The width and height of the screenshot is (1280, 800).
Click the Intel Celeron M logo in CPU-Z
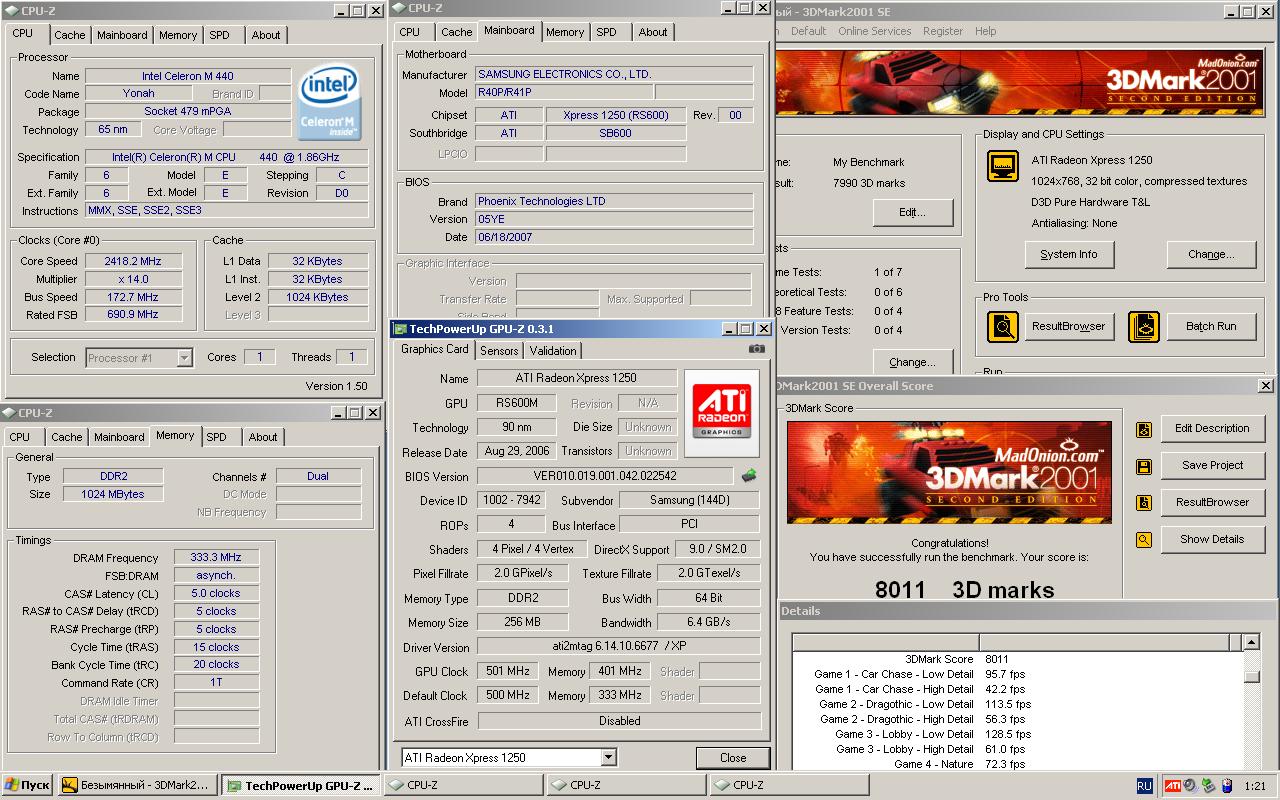click(330, 103)
